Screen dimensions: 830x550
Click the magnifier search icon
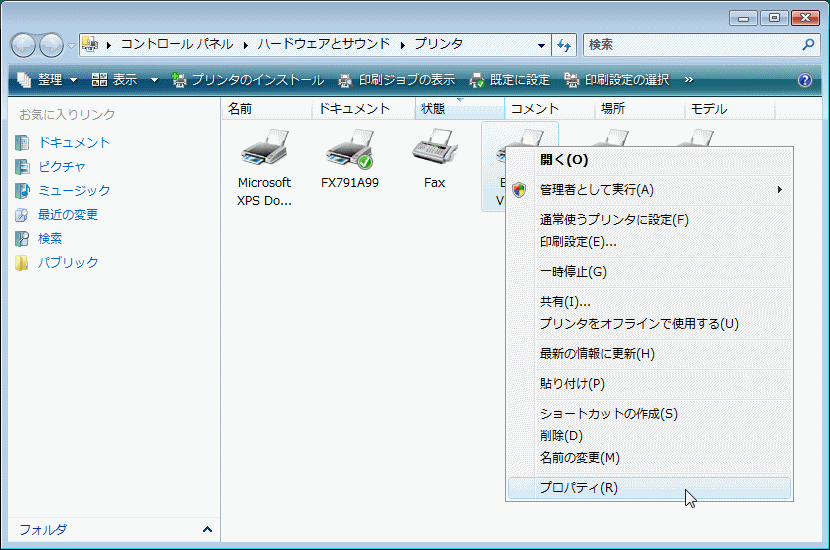(808, 45)
